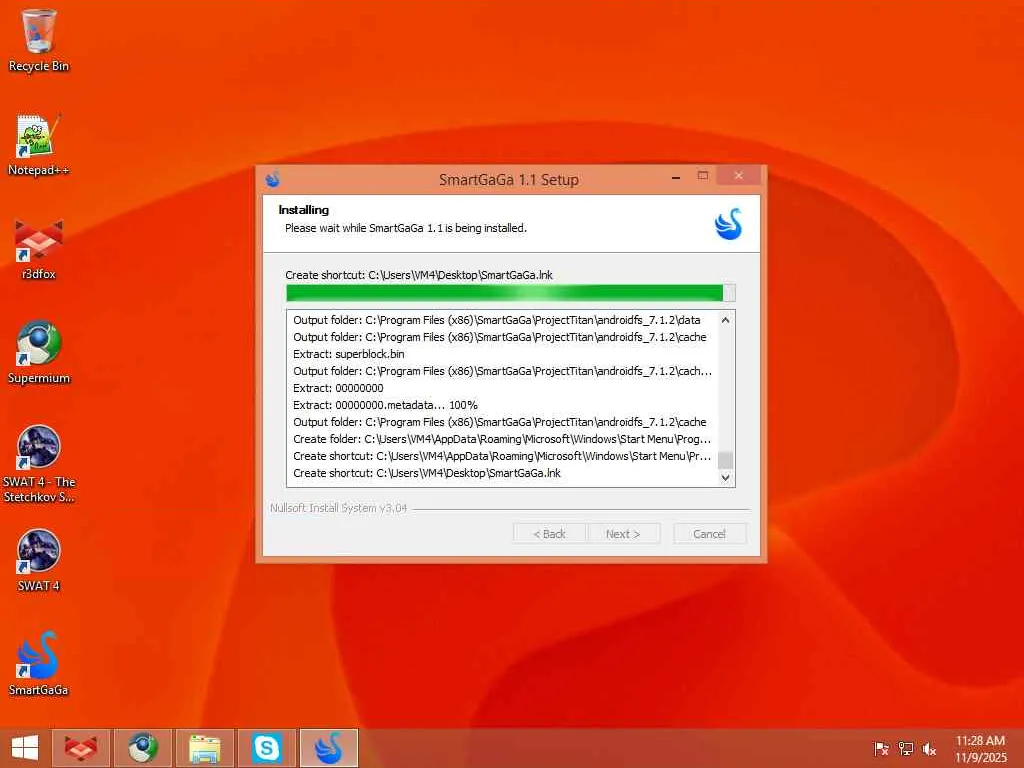Select the SWAT 4 desktop shortcut
Screen dimensions: 1024x768
tap(39, 560)
